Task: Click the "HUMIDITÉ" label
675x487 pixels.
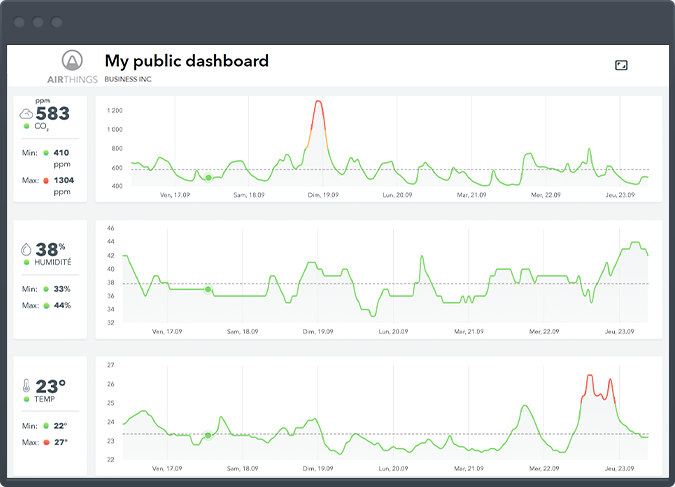Action: pos(53,262)
